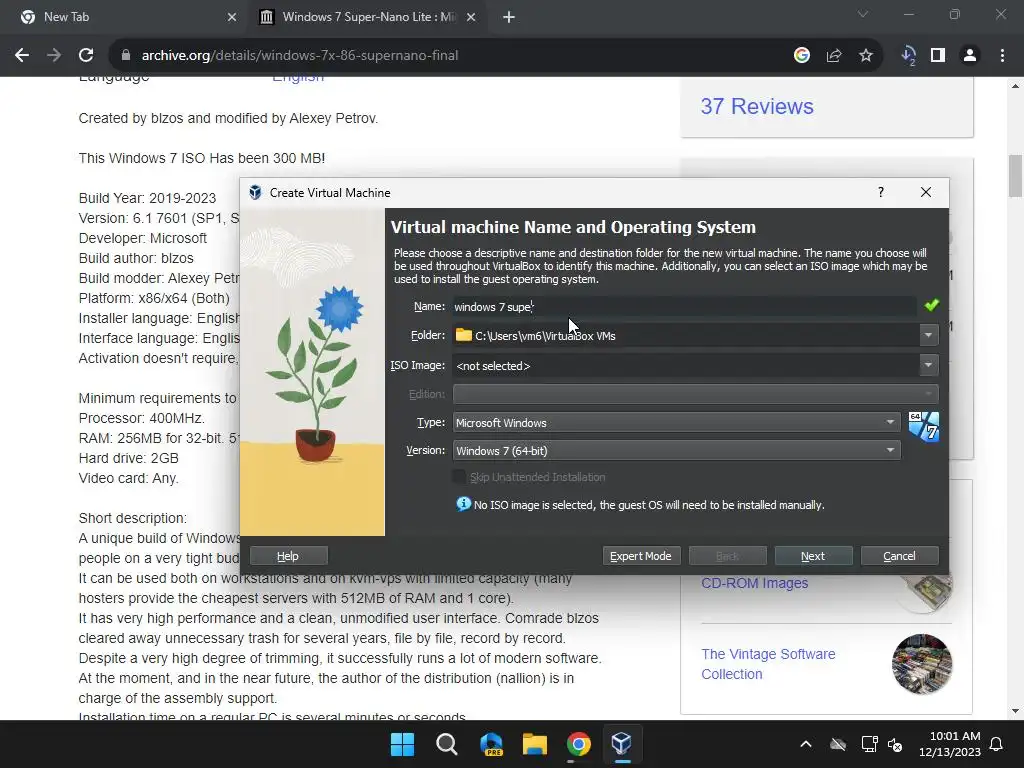The width and height of the screenshot is (1024, 768).
Task: Click the network tray icon
Action: coord(869,744)
